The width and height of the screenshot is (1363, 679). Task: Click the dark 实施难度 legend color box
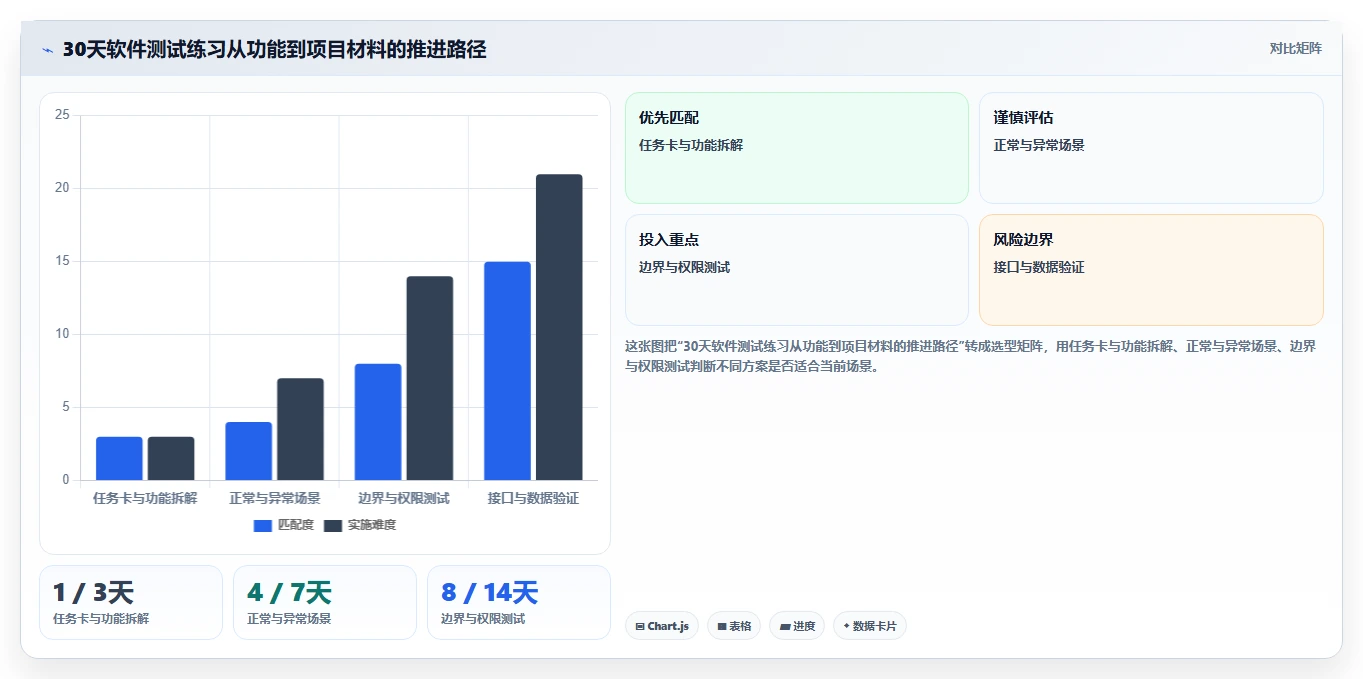coord(333,525)
